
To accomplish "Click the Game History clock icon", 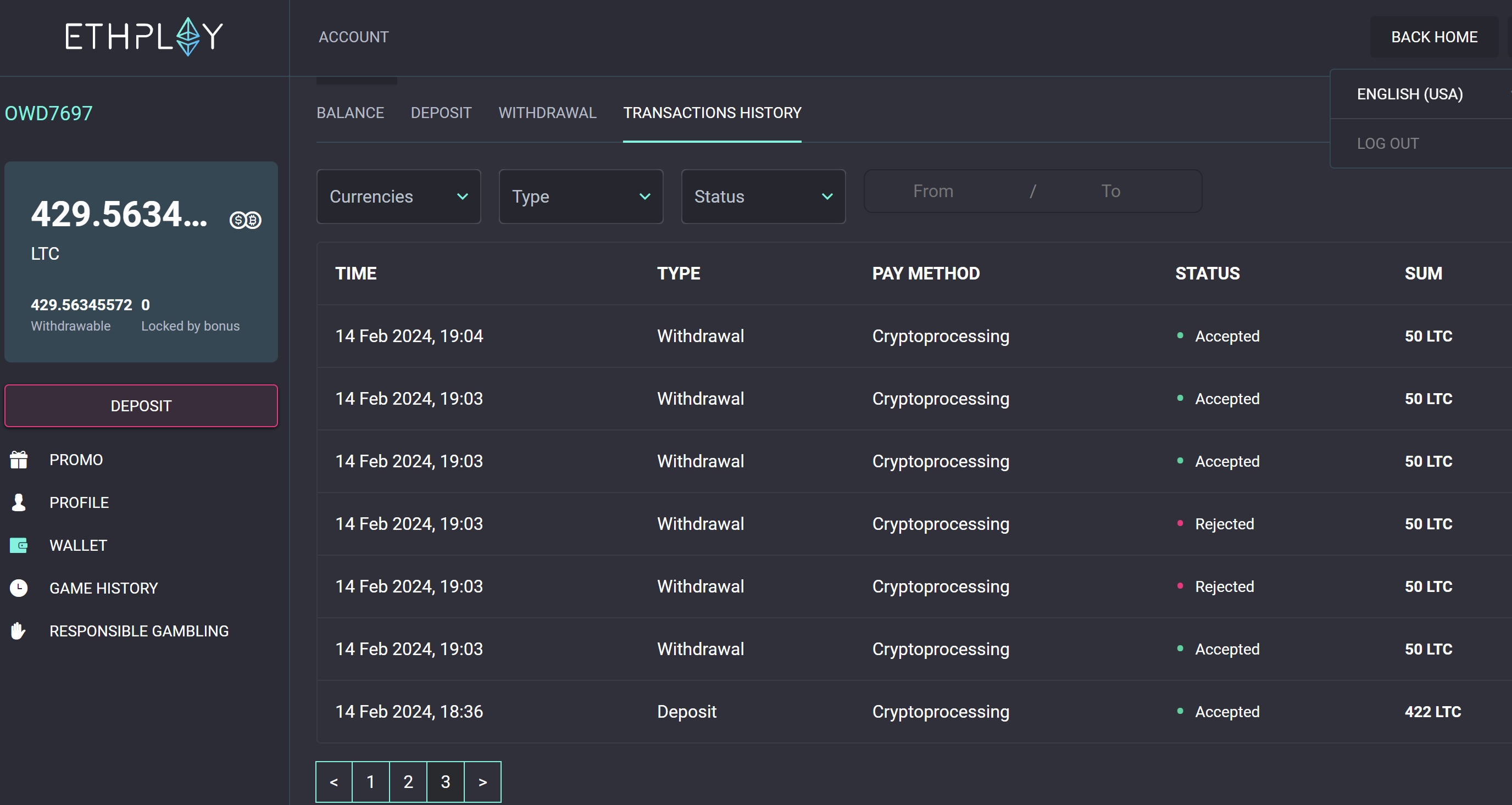I will point(19,588).
